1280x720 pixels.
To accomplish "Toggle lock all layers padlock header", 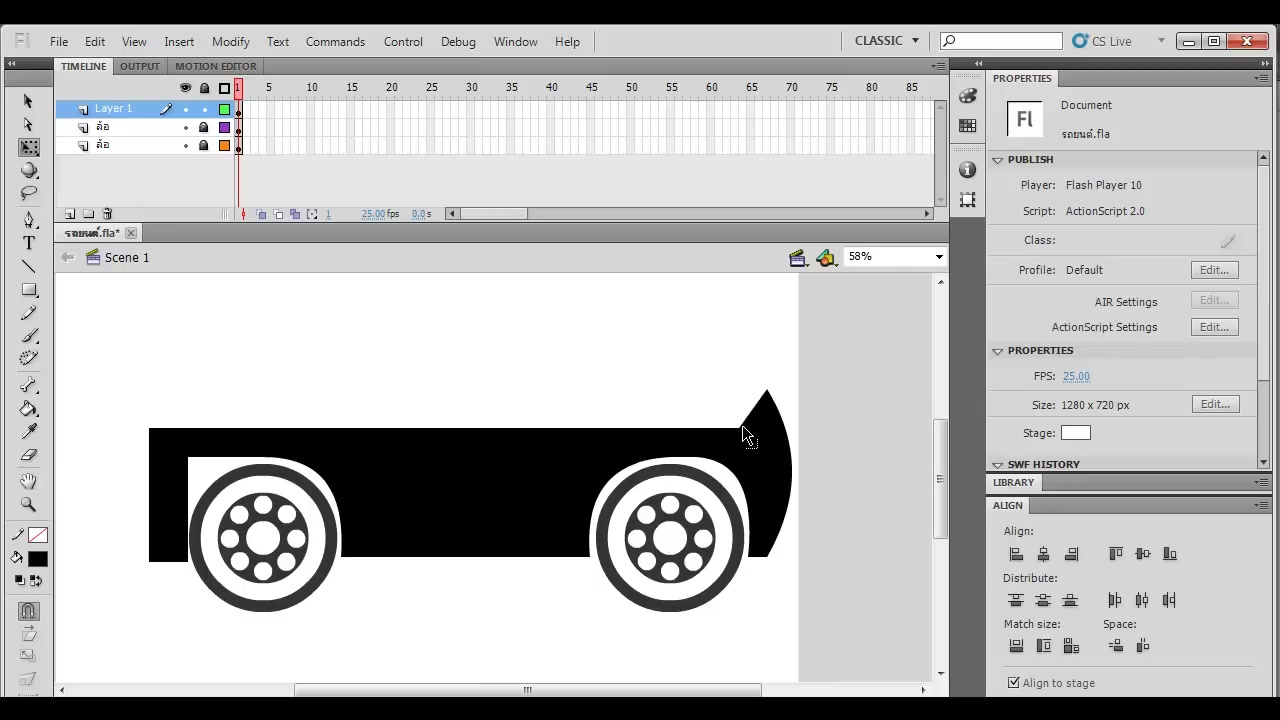I will [x=204, y=88].
